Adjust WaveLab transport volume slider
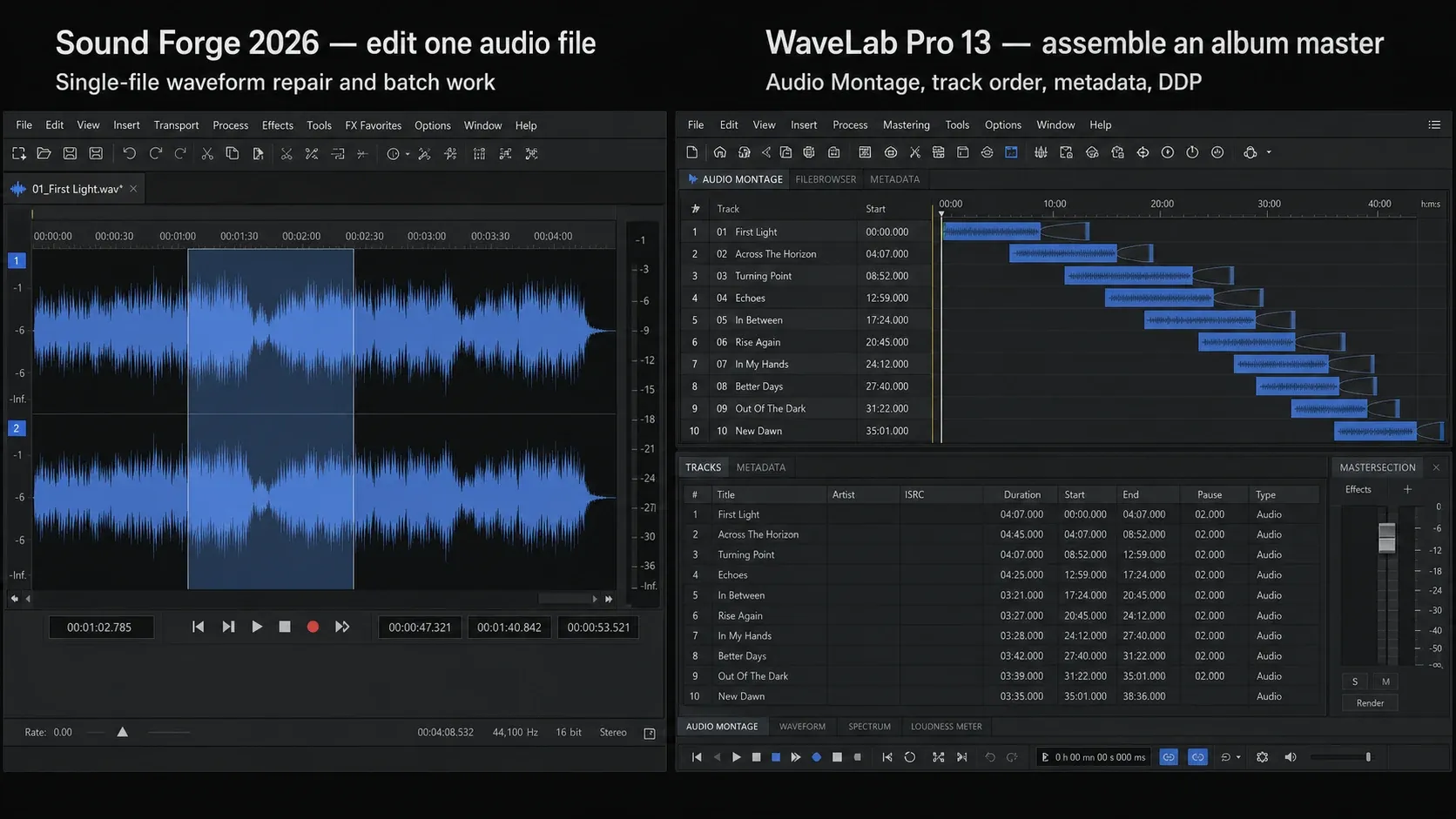 [x=1368, y=757]
